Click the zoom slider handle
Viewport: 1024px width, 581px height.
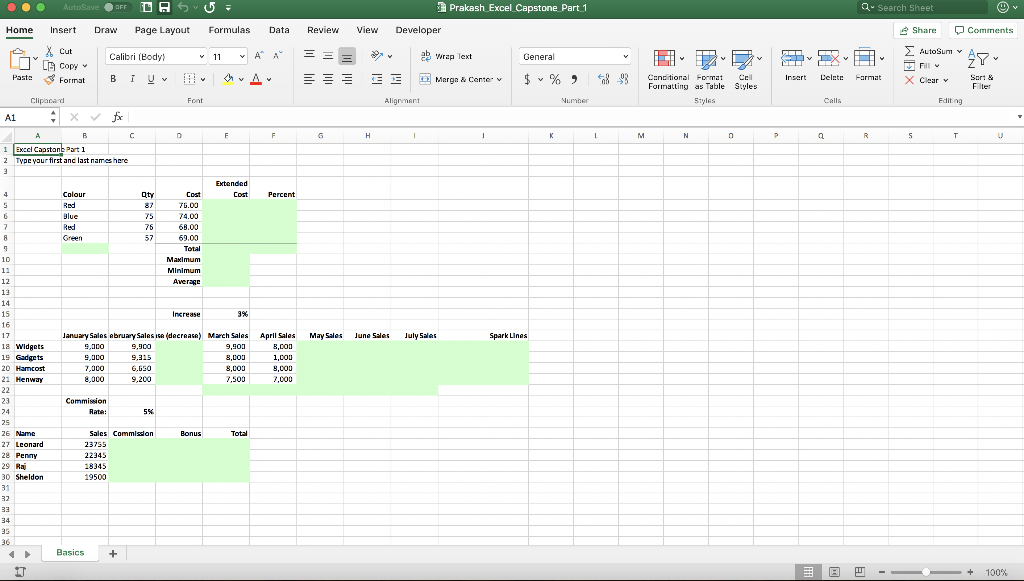[925, 572]
